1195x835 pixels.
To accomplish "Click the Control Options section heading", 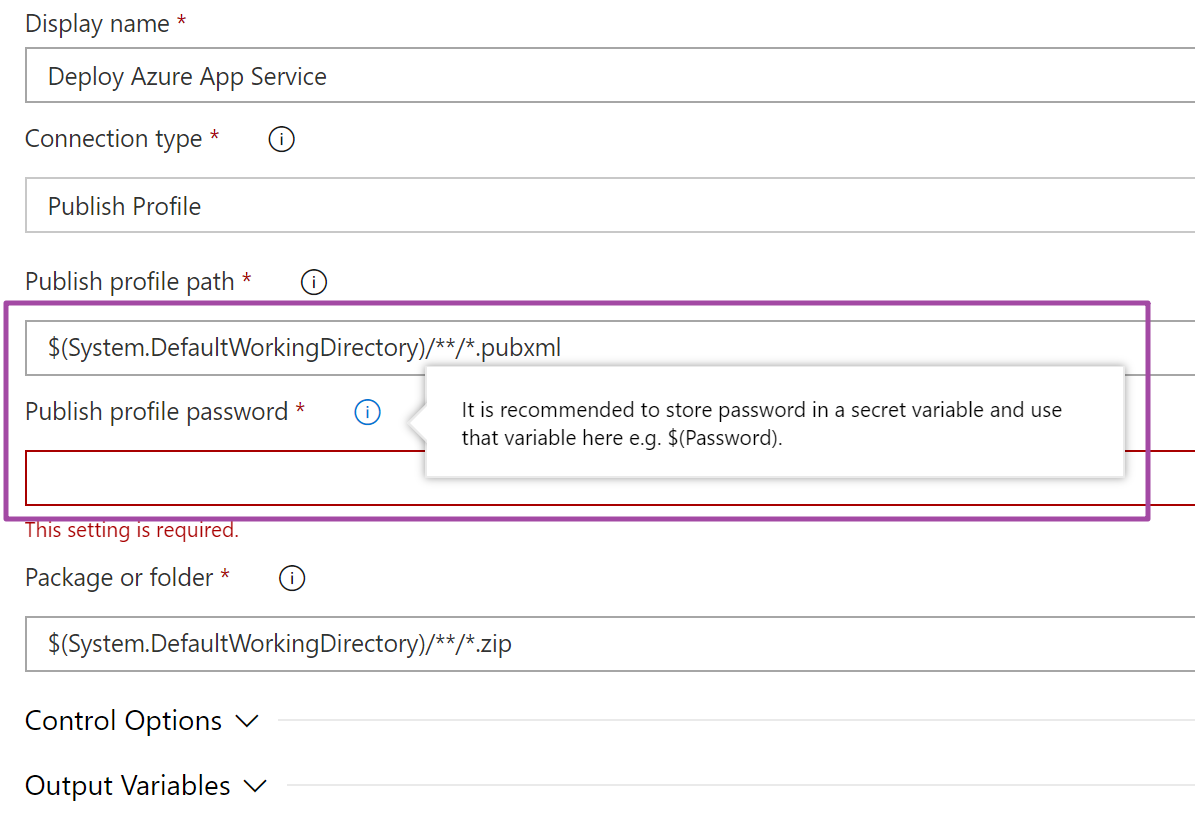I will point(123,721).
